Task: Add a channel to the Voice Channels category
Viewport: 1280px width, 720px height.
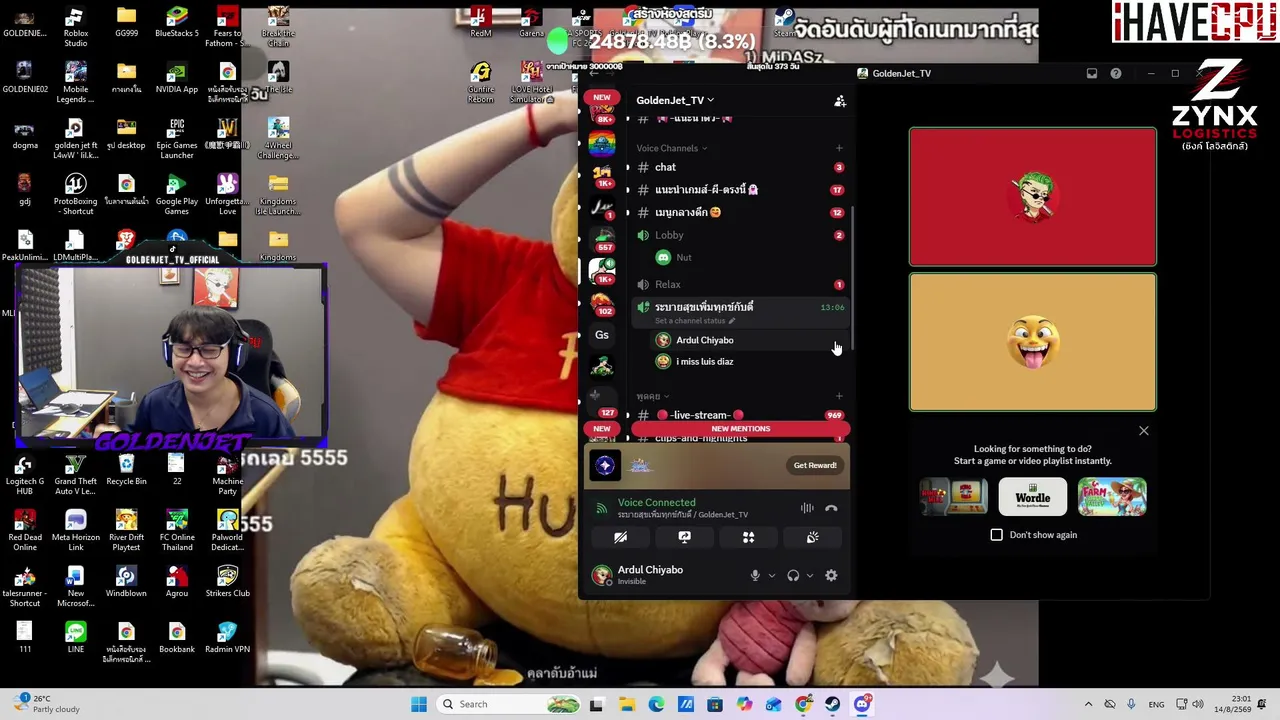Action: point(839,148)
